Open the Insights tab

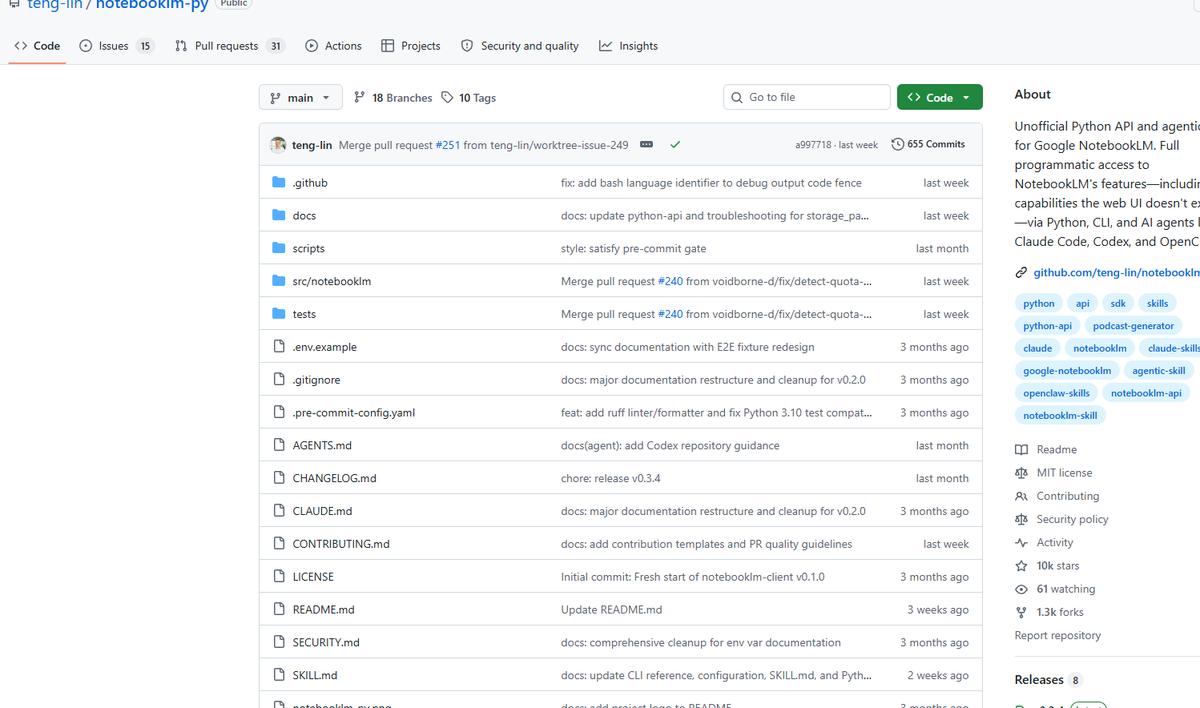(x=628, y=46)
